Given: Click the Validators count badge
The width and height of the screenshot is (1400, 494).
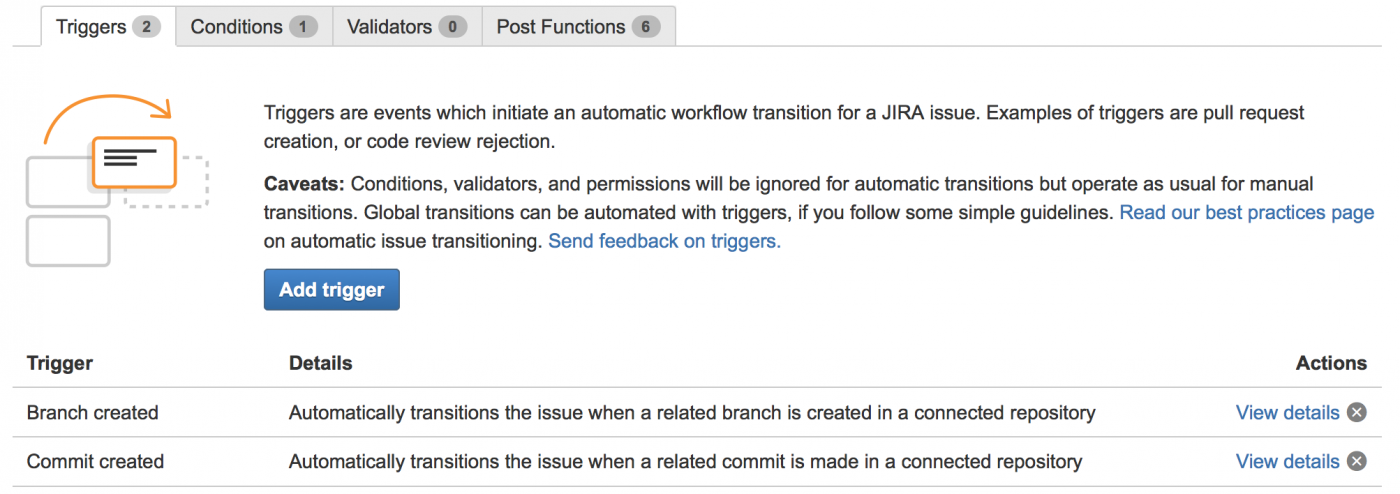Looking at the screenshot, I should 452,27.
